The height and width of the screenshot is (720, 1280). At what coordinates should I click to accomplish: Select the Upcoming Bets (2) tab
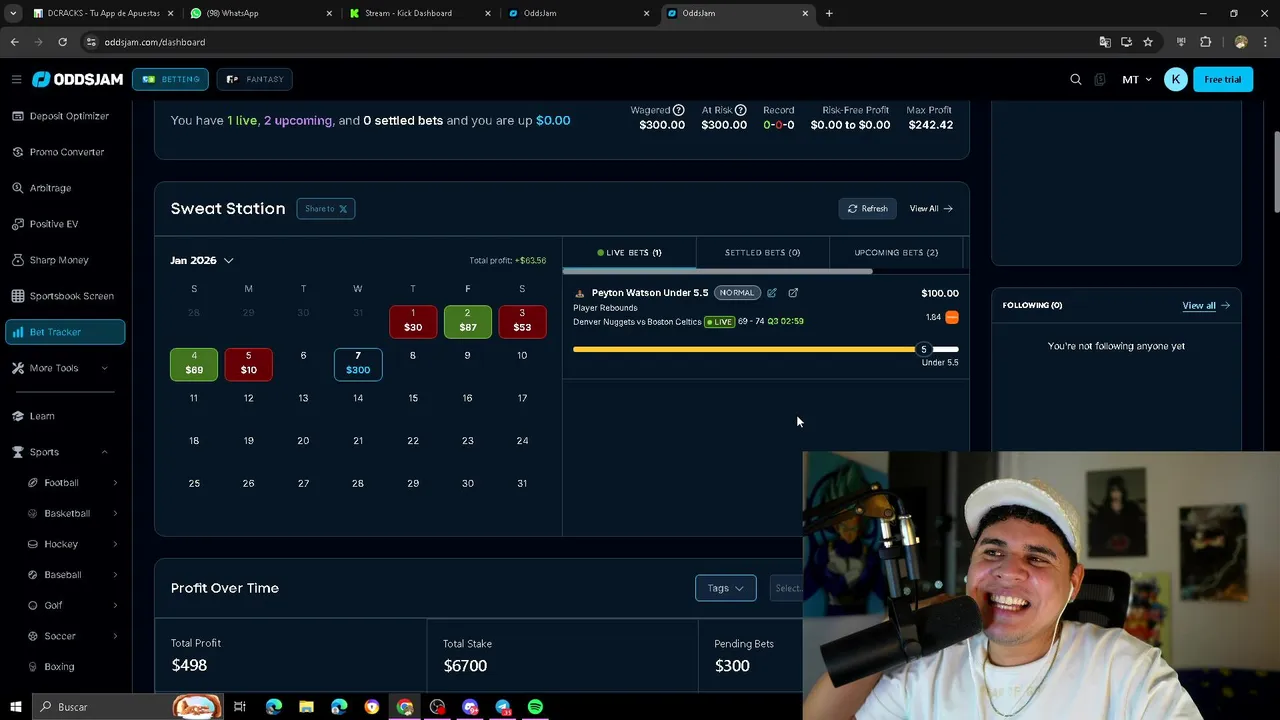point(896,253)
